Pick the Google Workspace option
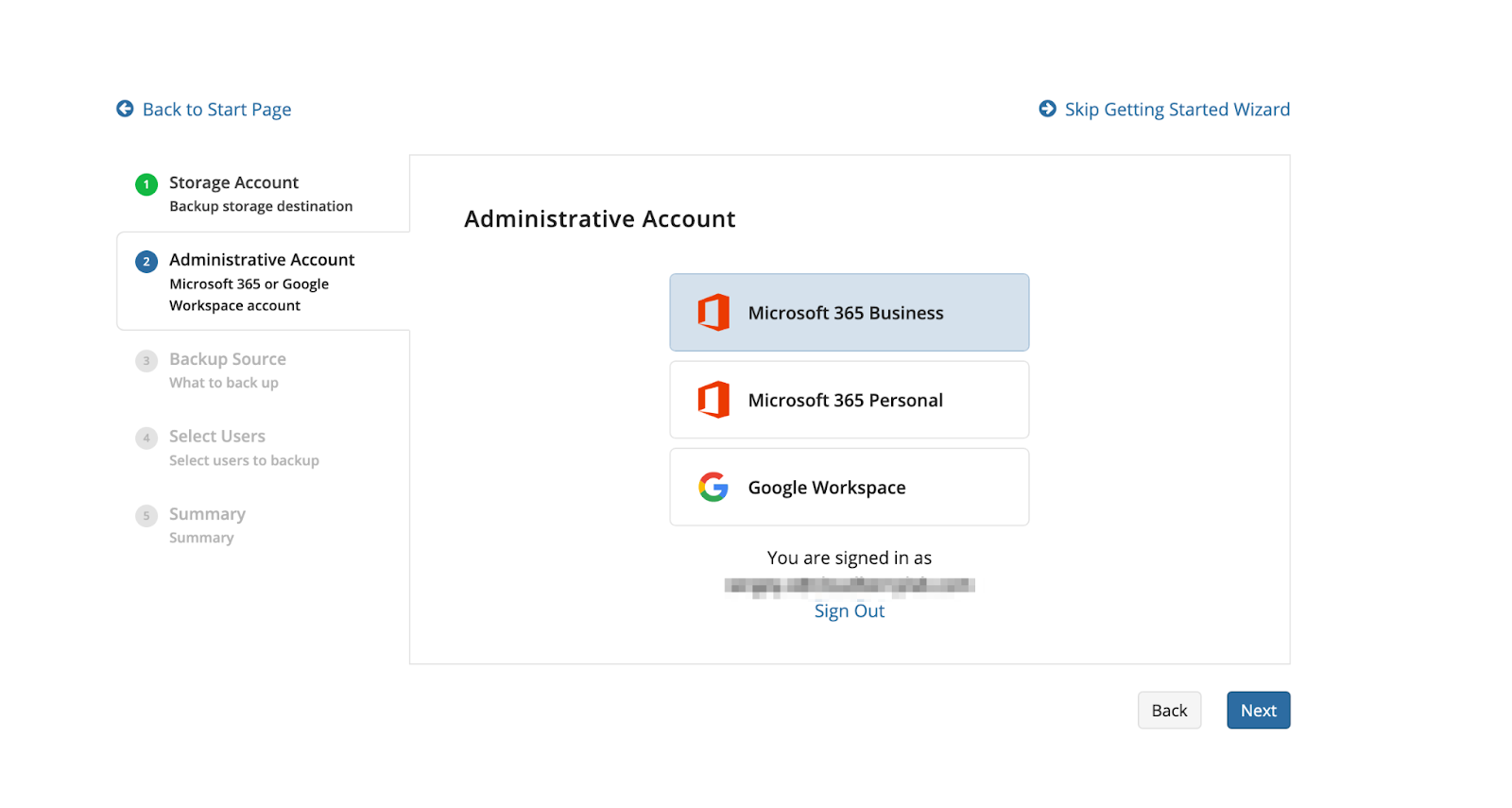This screenshot has width=1512, height=808. point(850,487)
